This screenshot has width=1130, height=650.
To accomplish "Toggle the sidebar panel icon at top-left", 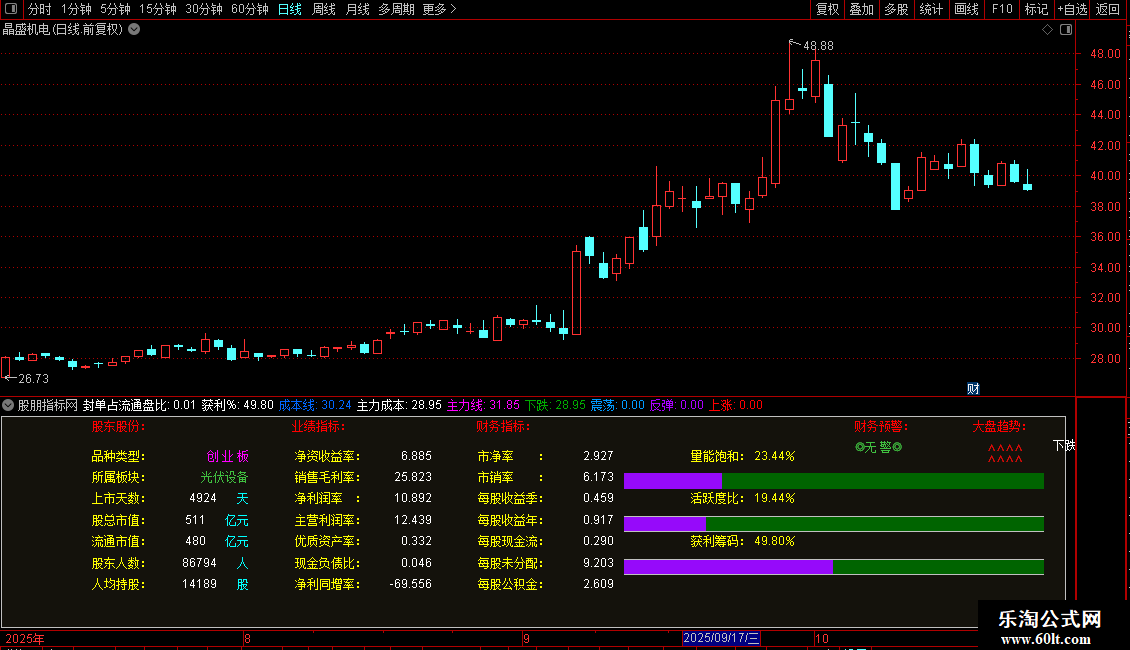I will (11, 9).
